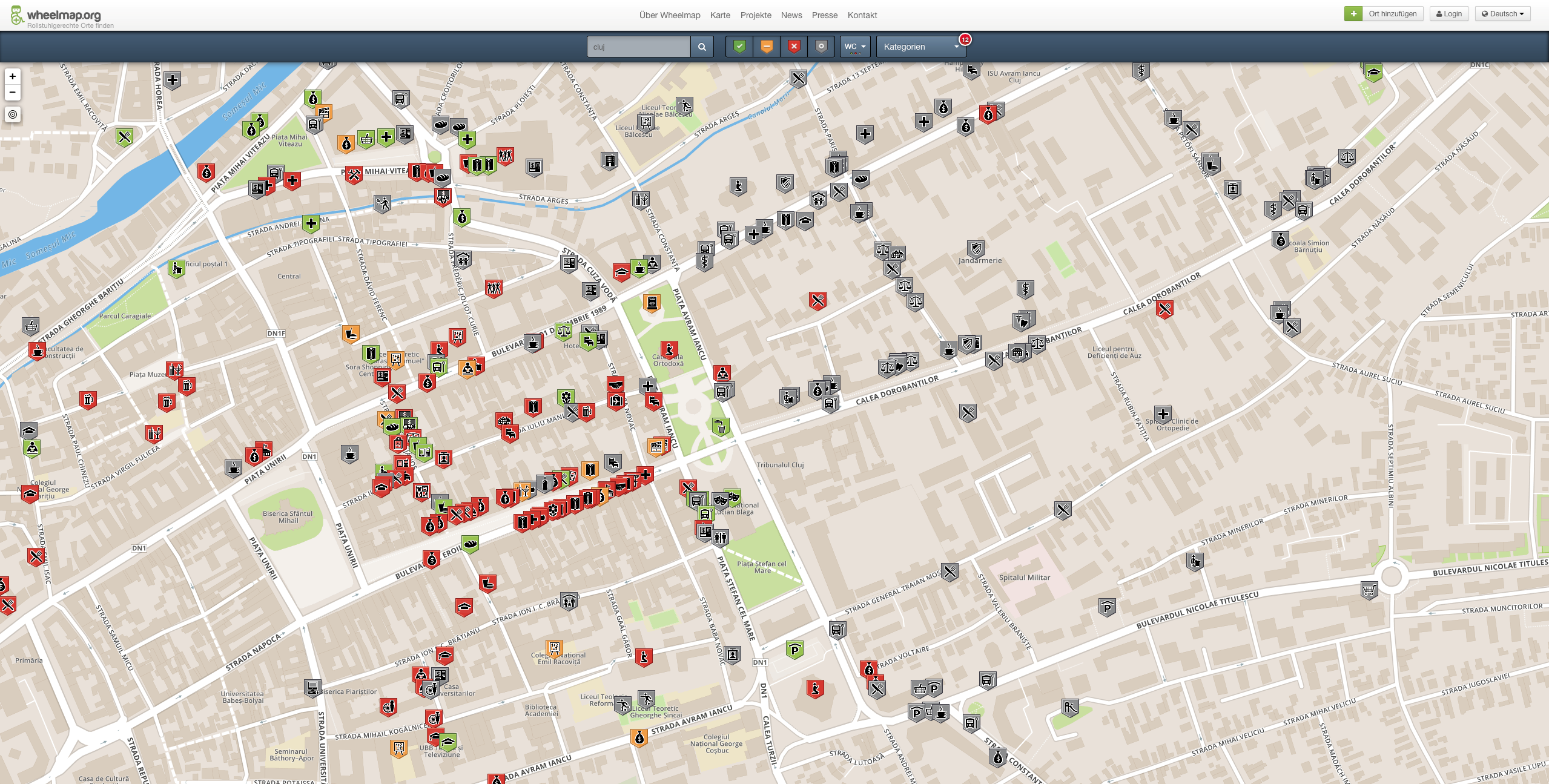Toggle the gray unknown status filter
This screenshot has height=784, width=1549.
[x=821, y=46]
